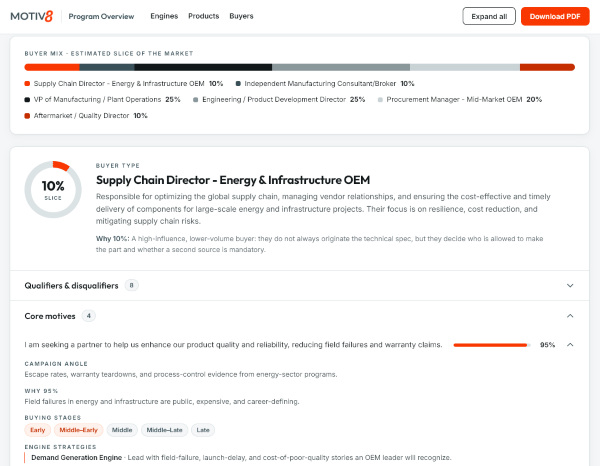Click the '95%' motive score value
This screenshot has height=466, width=600.
click(x=547, y=345)
